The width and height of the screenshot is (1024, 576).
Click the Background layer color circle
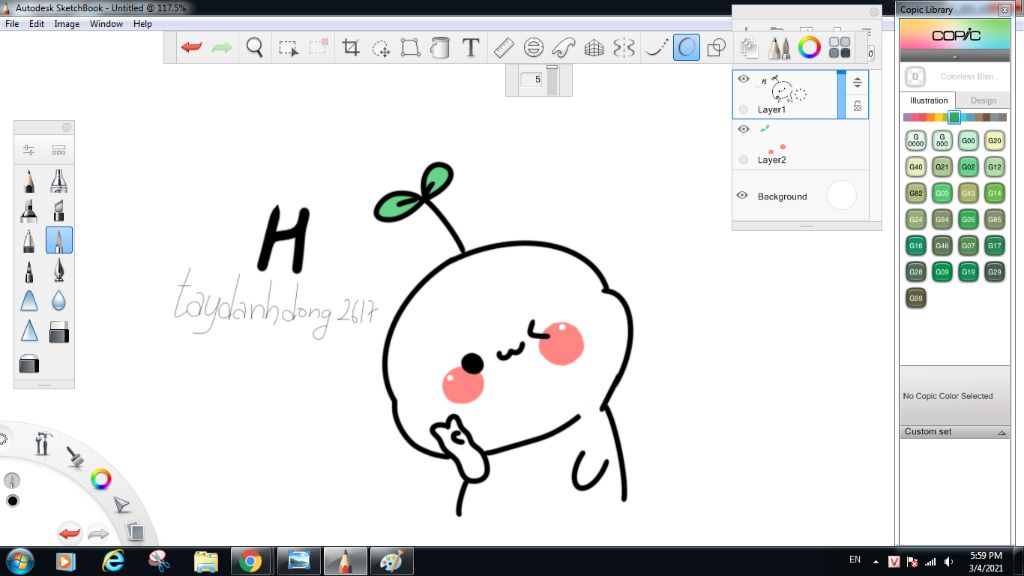pyautogui.click(x=841, y=195)
